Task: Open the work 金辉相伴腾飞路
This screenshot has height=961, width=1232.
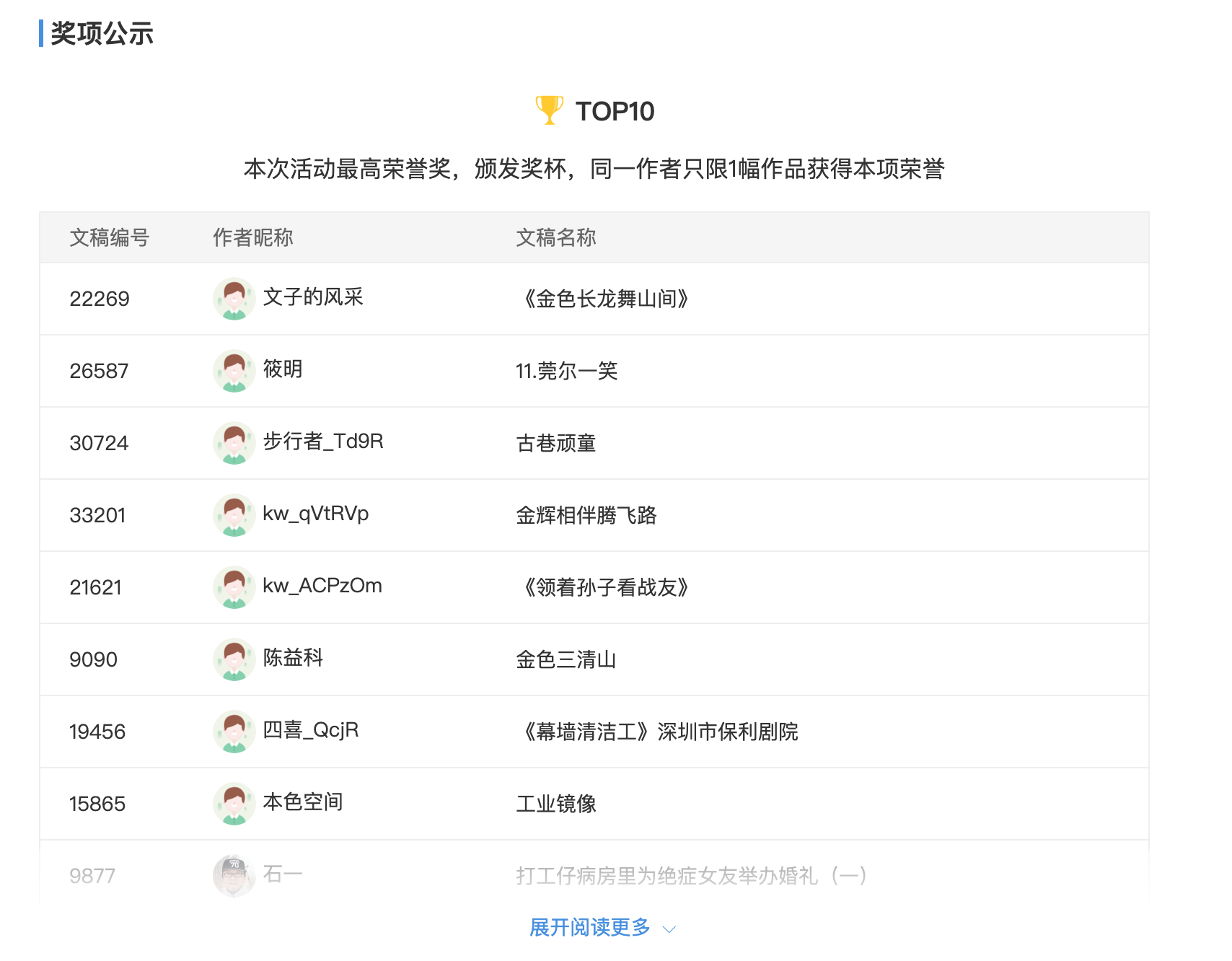Action: tap(586, 515)
